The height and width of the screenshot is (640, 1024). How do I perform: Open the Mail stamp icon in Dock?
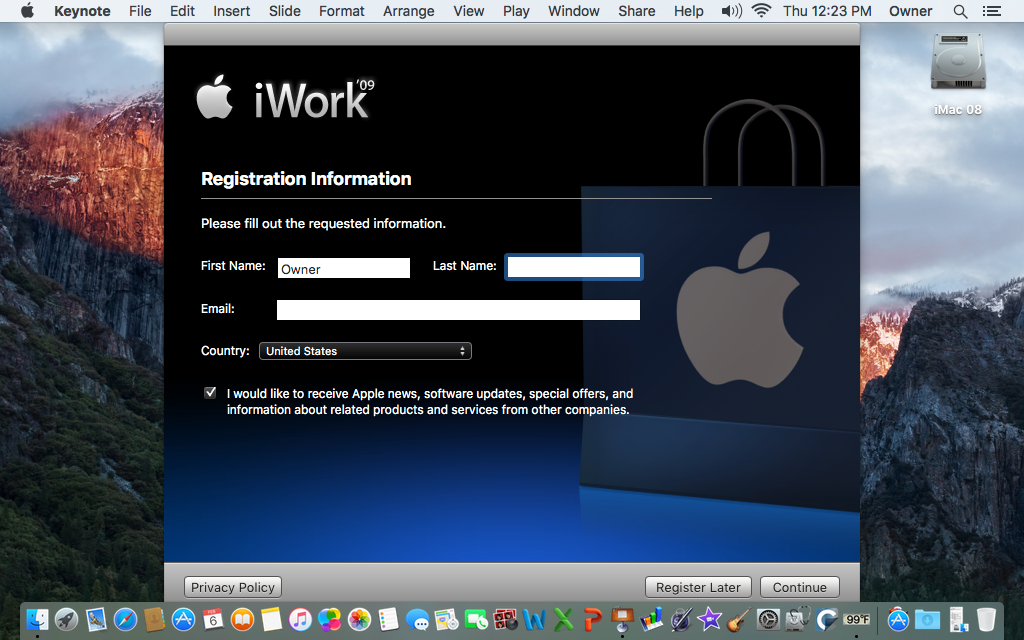click(96, 619)
